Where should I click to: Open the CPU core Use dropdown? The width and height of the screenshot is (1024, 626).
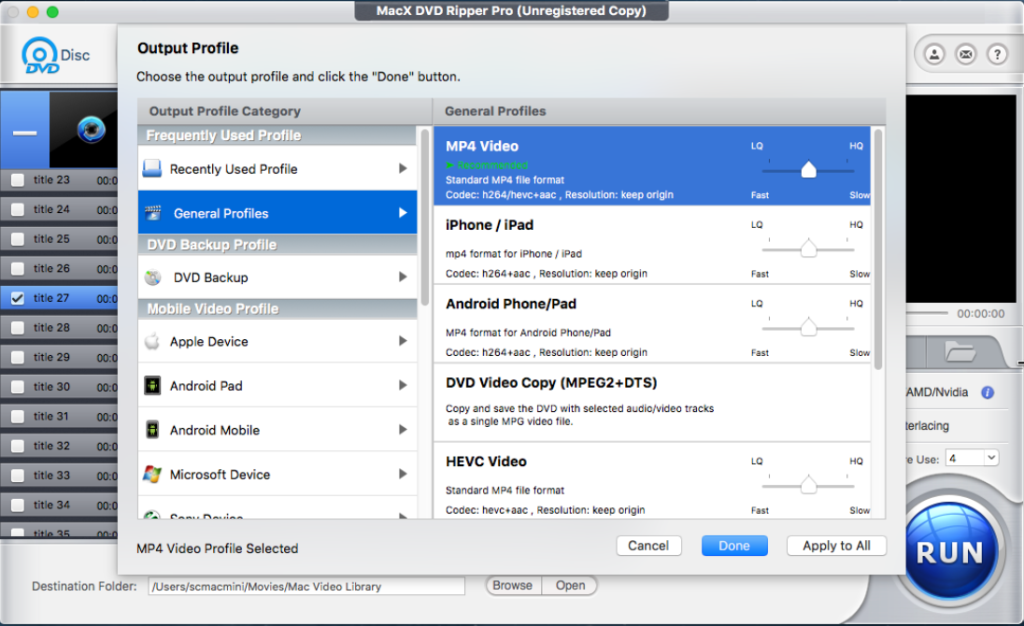[x=972, y=458]
